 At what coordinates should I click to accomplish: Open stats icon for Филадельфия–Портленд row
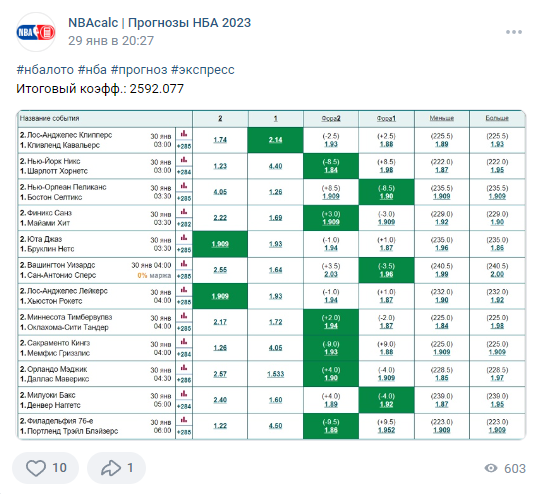(184, 420)
